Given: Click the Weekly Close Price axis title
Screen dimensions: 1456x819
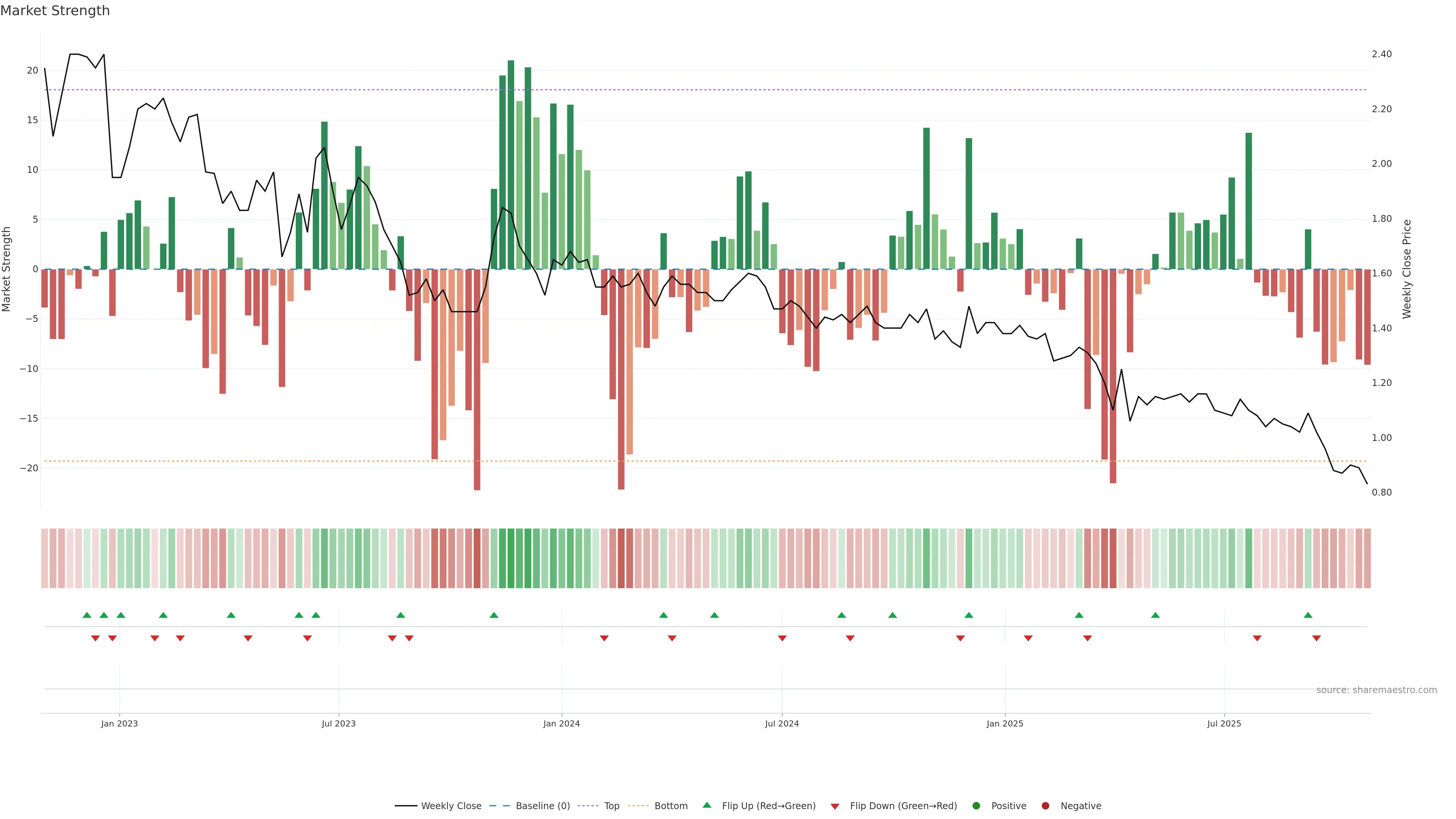Looking at the screenshot, I should [x=1406, y=269].
